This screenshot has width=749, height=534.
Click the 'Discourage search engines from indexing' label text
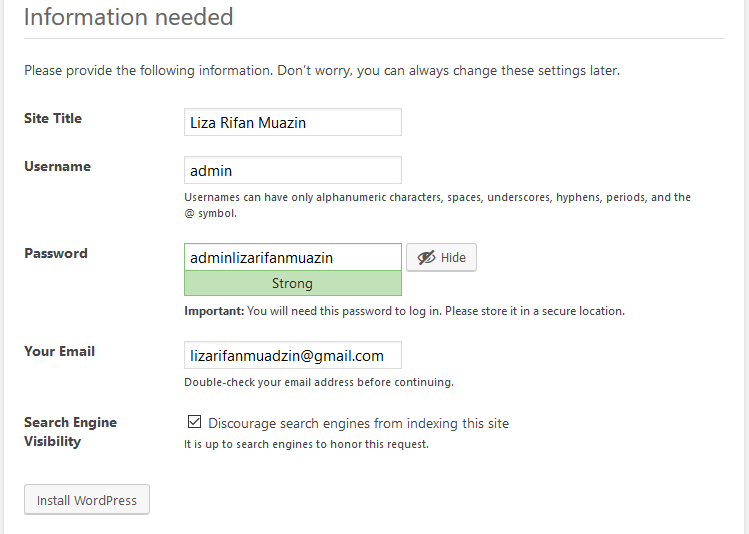point(358,423)
